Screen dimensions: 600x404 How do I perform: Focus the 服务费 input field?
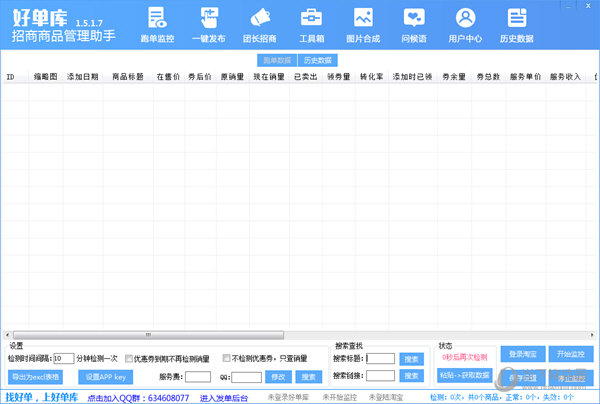198,377
